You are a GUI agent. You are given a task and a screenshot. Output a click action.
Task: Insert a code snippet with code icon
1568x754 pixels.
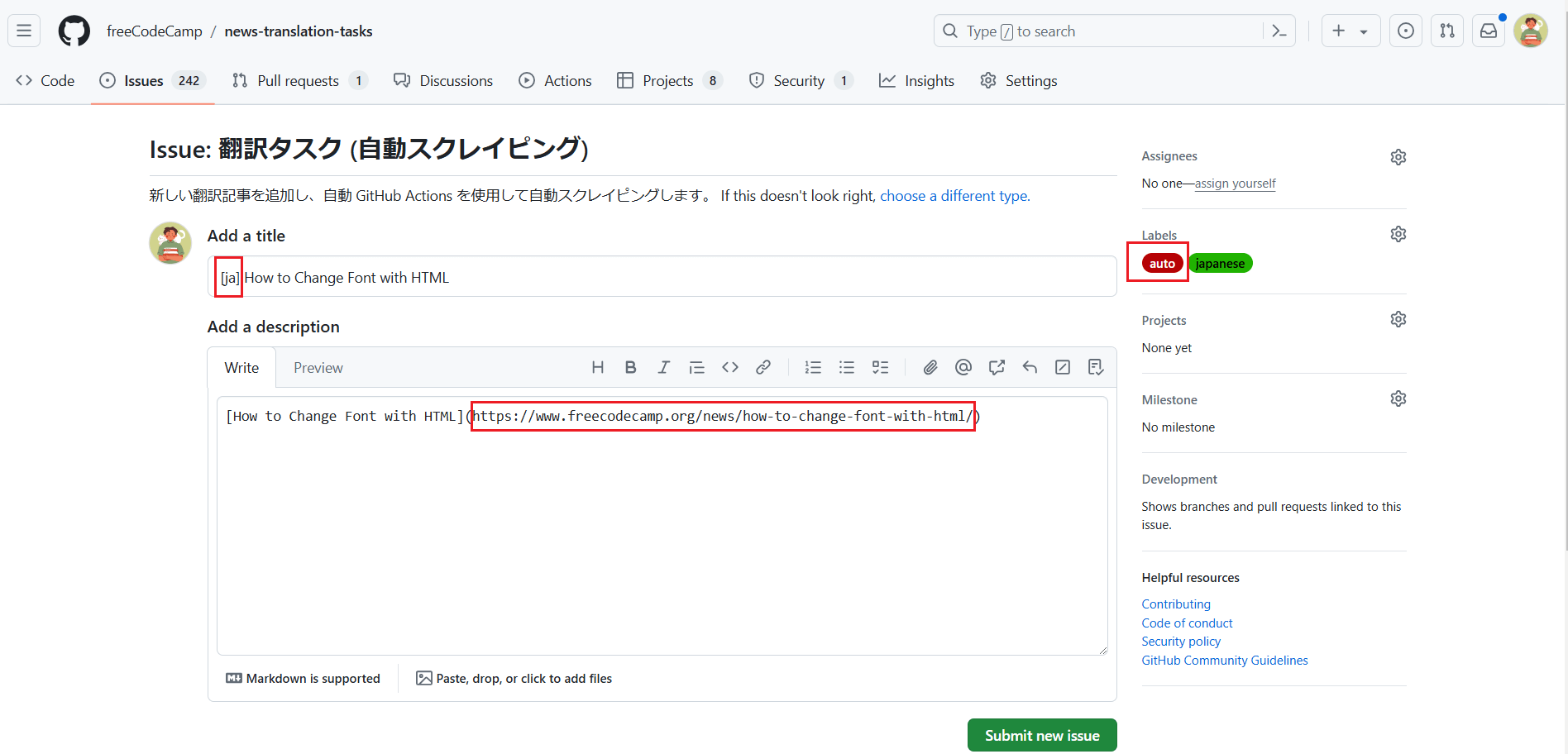[729, 367]
